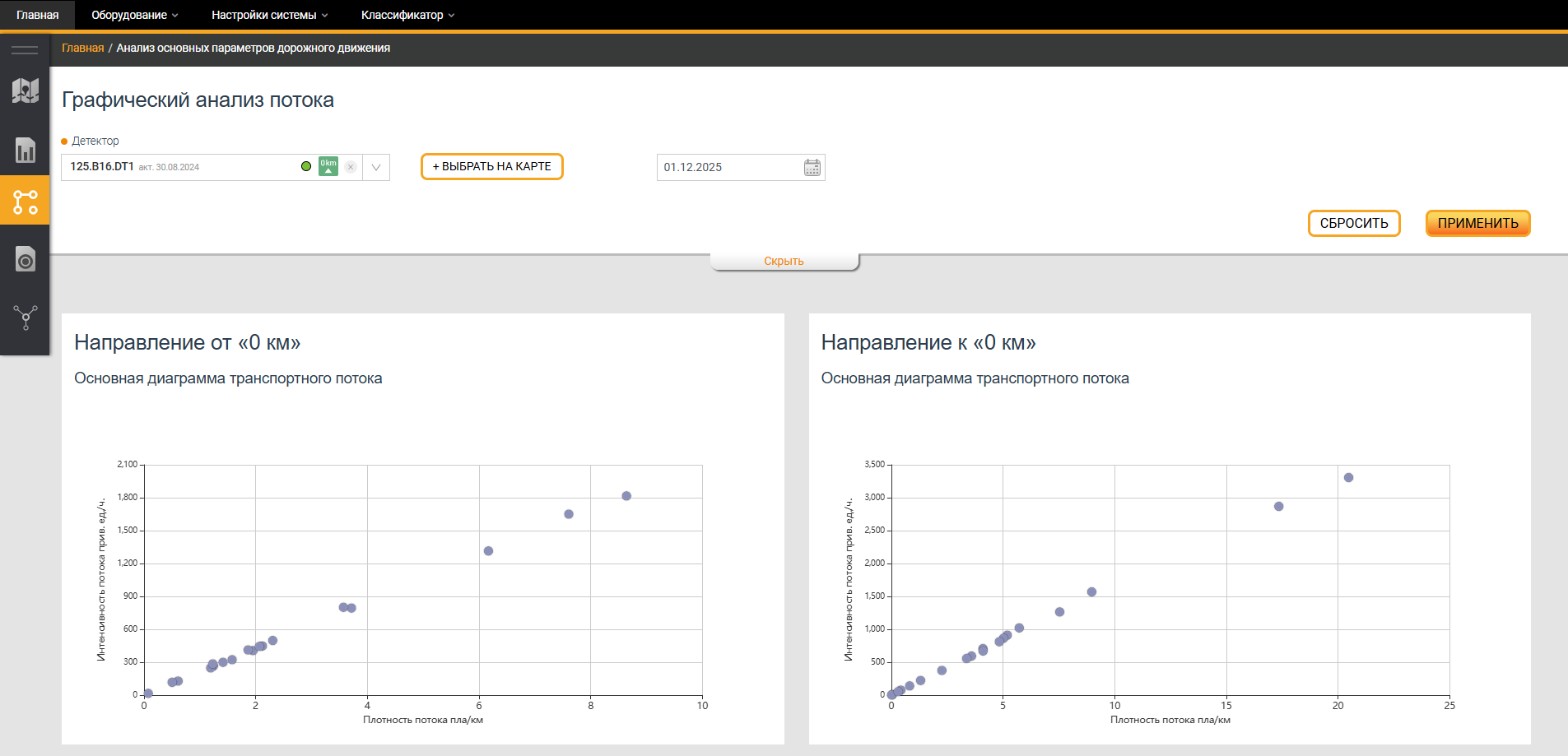
Task: Follow the Главная breadcrumb link
Action: pyautogui.click(x=82, y=48)
